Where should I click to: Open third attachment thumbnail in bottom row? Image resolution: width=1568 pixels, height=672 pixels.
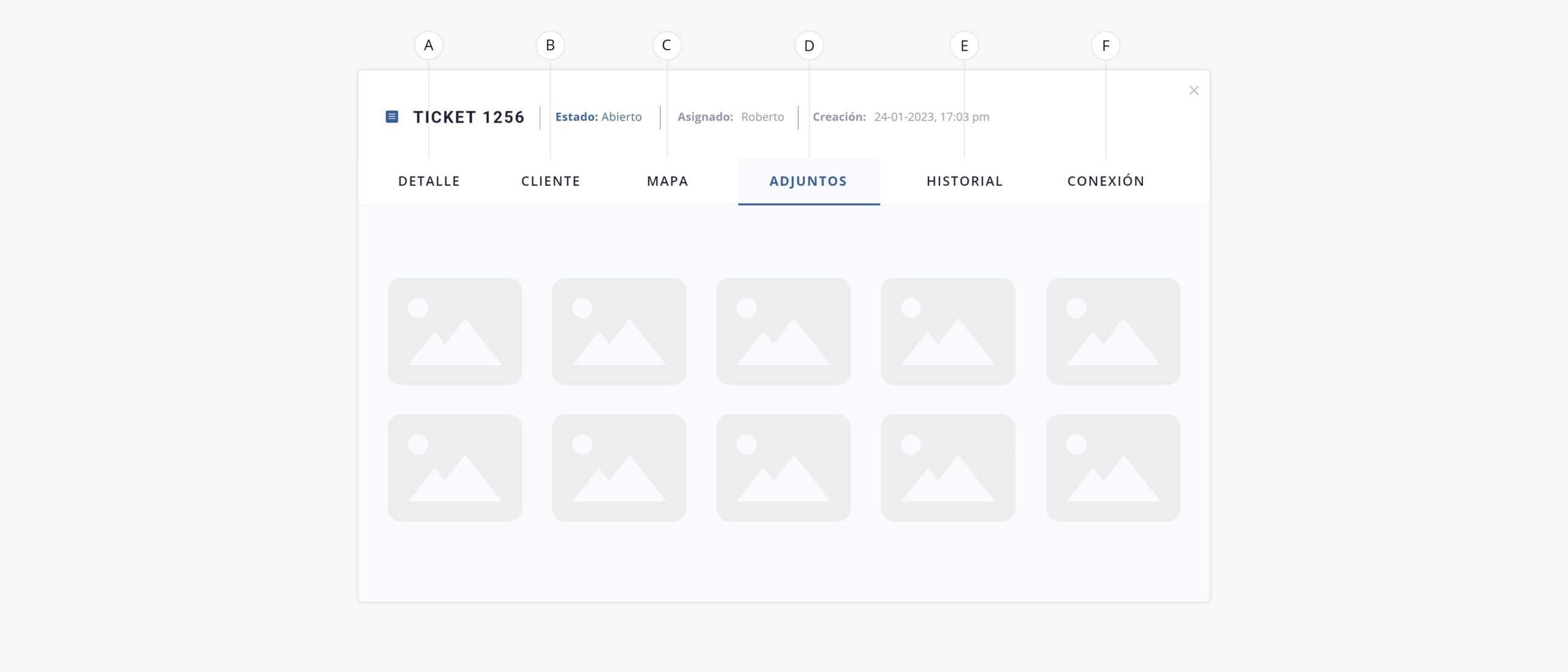coord(783,468)
